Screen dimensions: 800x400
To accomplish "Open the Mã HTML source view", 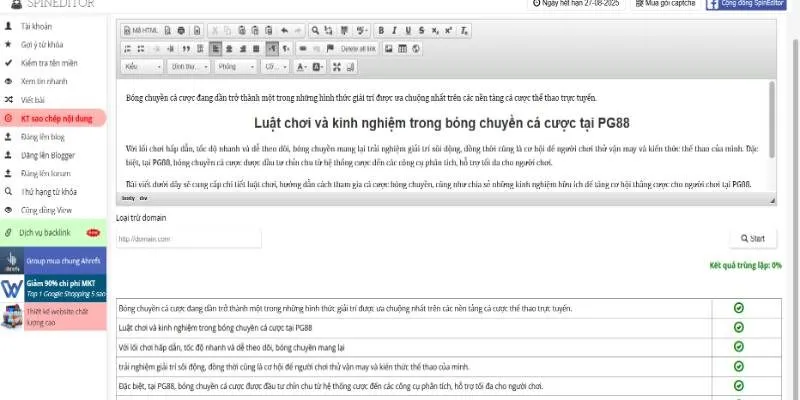I will (141, 31).
